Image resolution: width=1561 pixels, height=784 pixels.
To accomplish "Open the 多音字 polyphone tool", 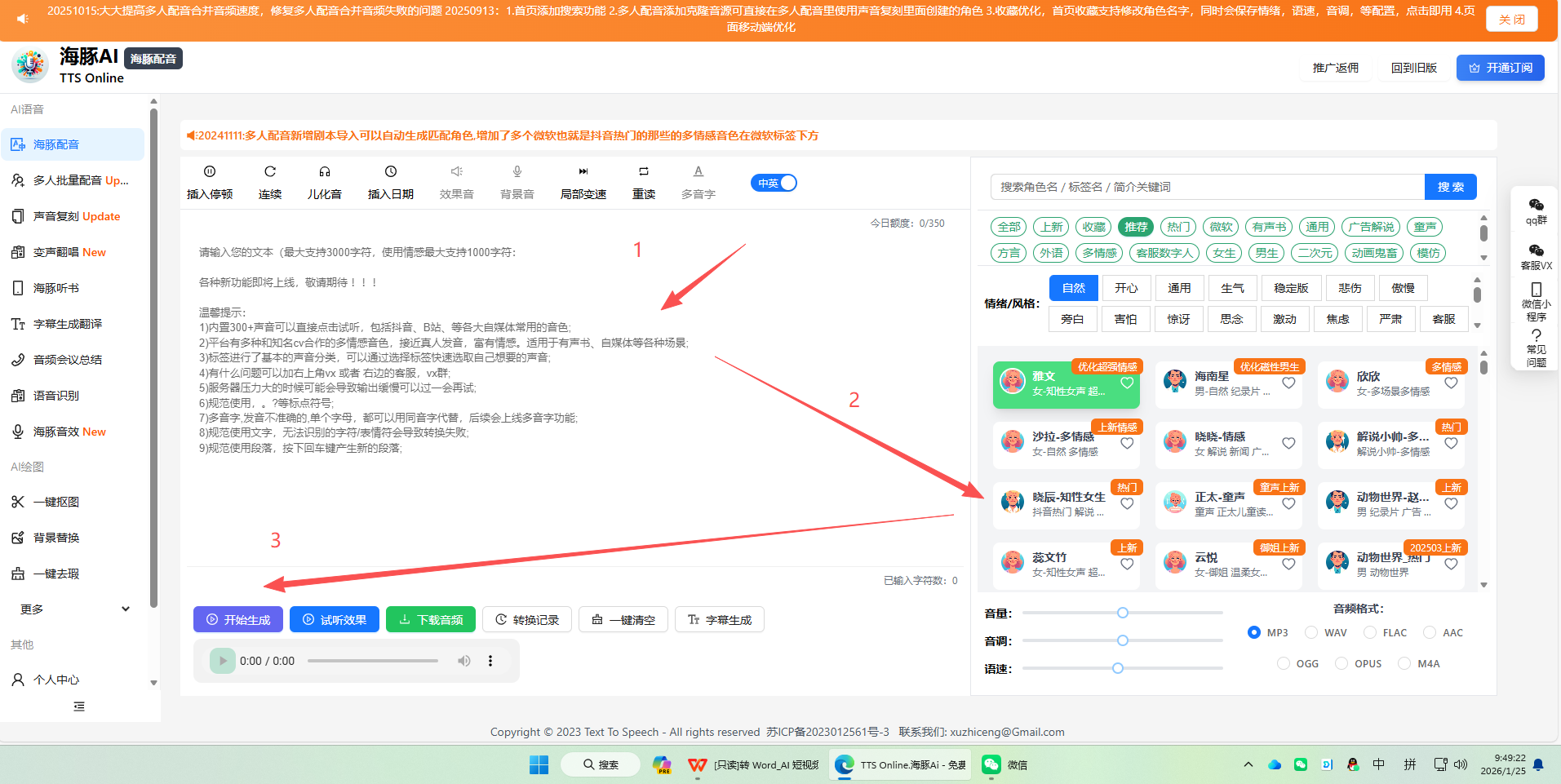I will (697, 181).
